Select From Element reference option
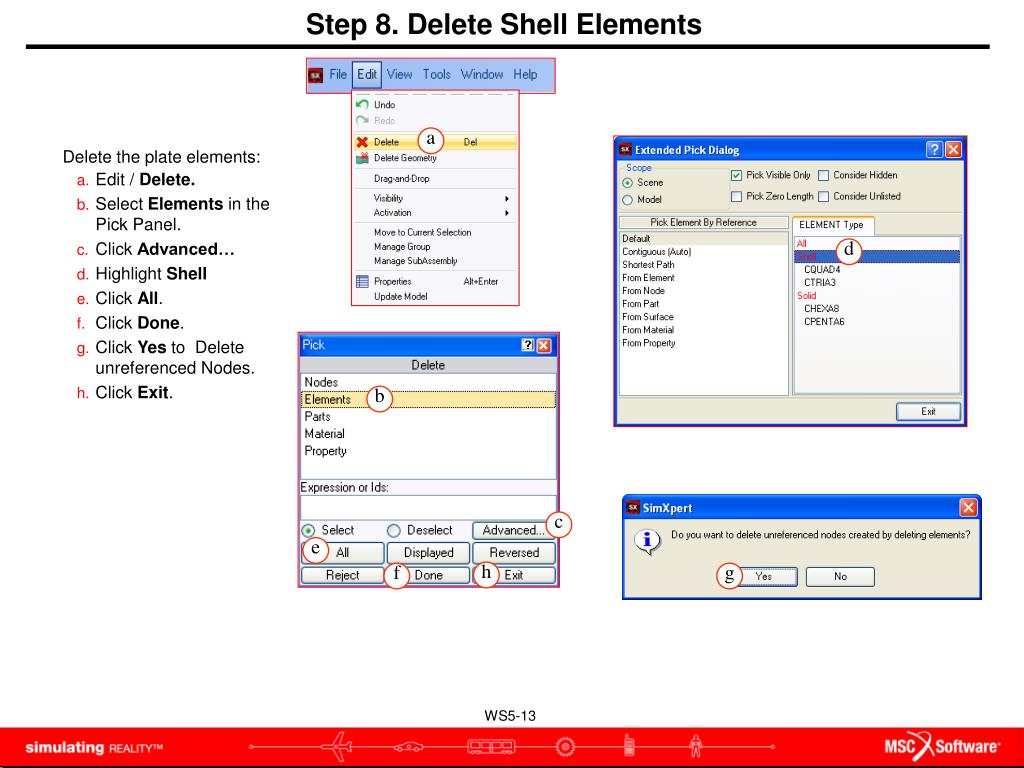 703,278
